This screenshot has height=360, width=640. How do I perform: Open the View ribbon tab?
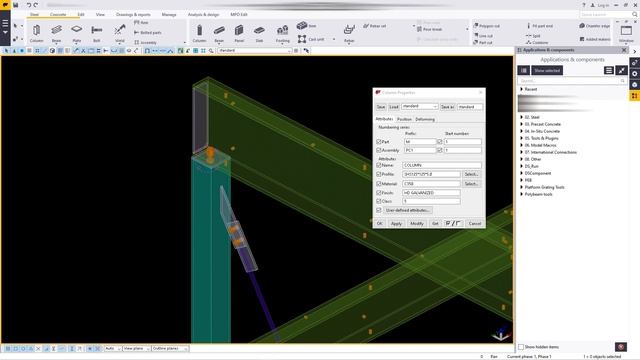pyautogui.click(x=100, y=14)
